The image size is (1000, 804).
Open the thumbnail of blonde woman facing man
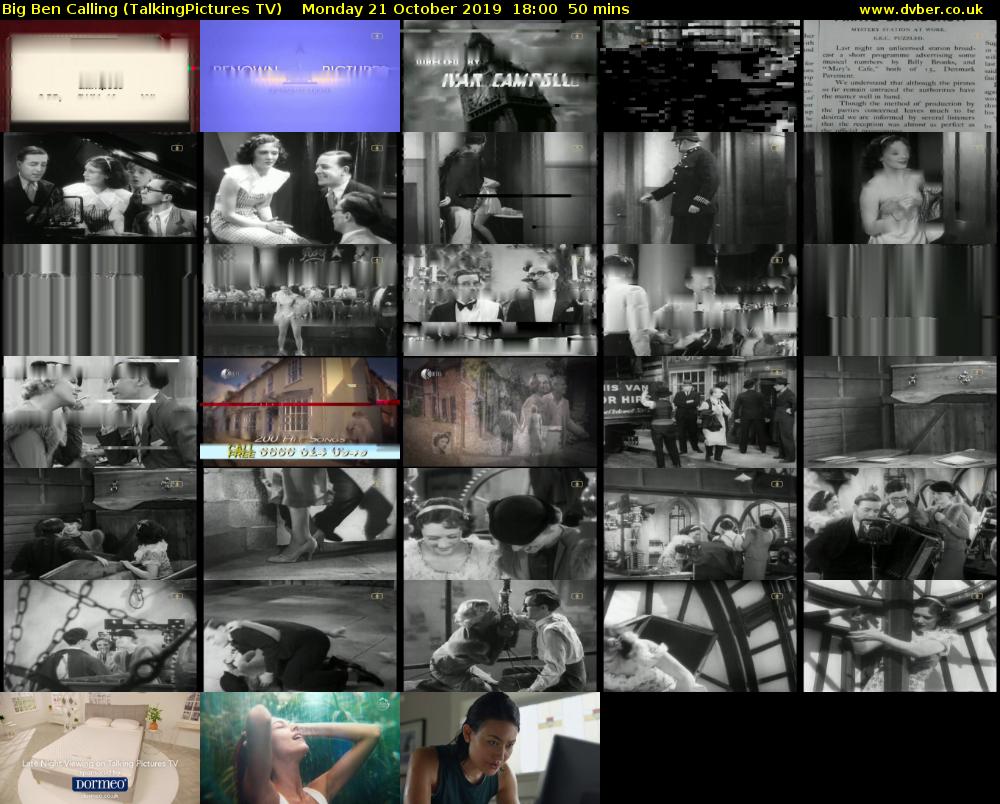100,412
